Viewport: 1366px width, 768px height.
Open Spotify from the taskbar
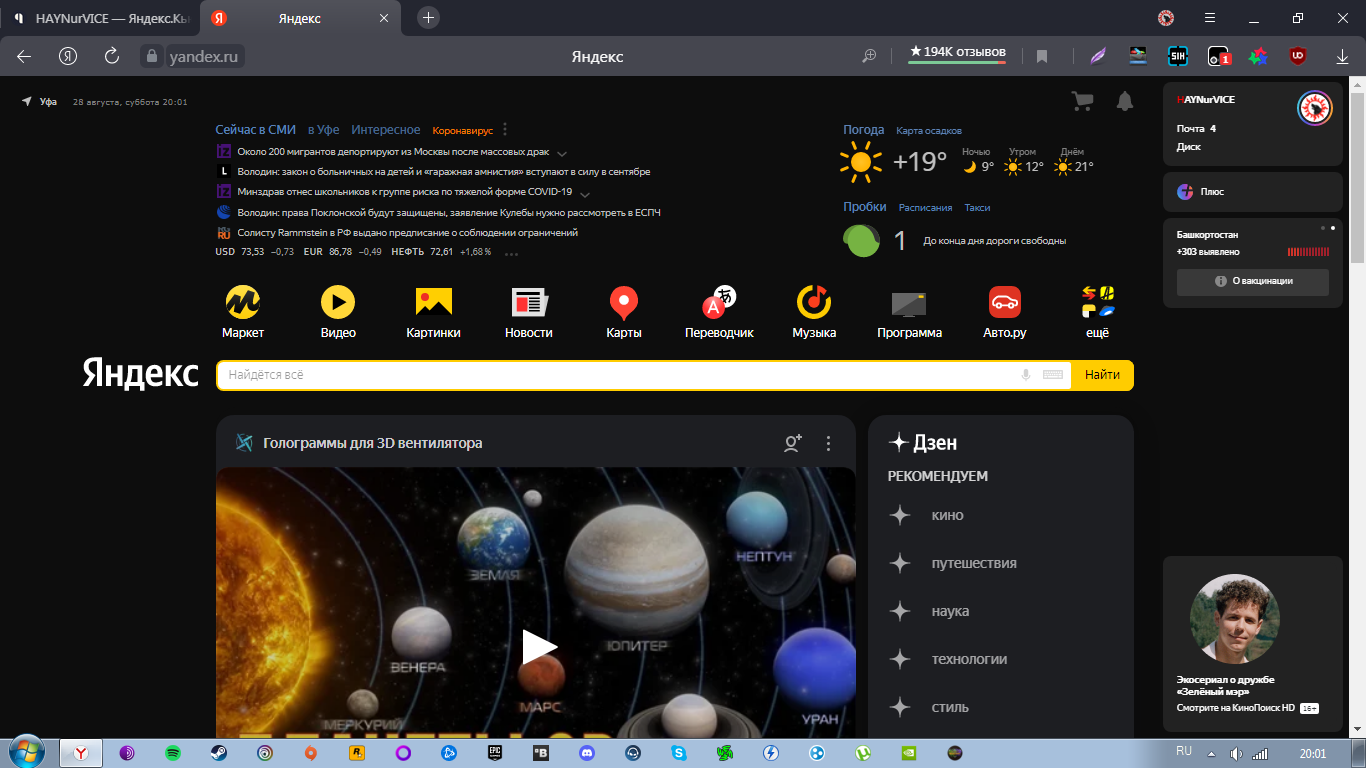pyautogui.click(x=172, y=753)
